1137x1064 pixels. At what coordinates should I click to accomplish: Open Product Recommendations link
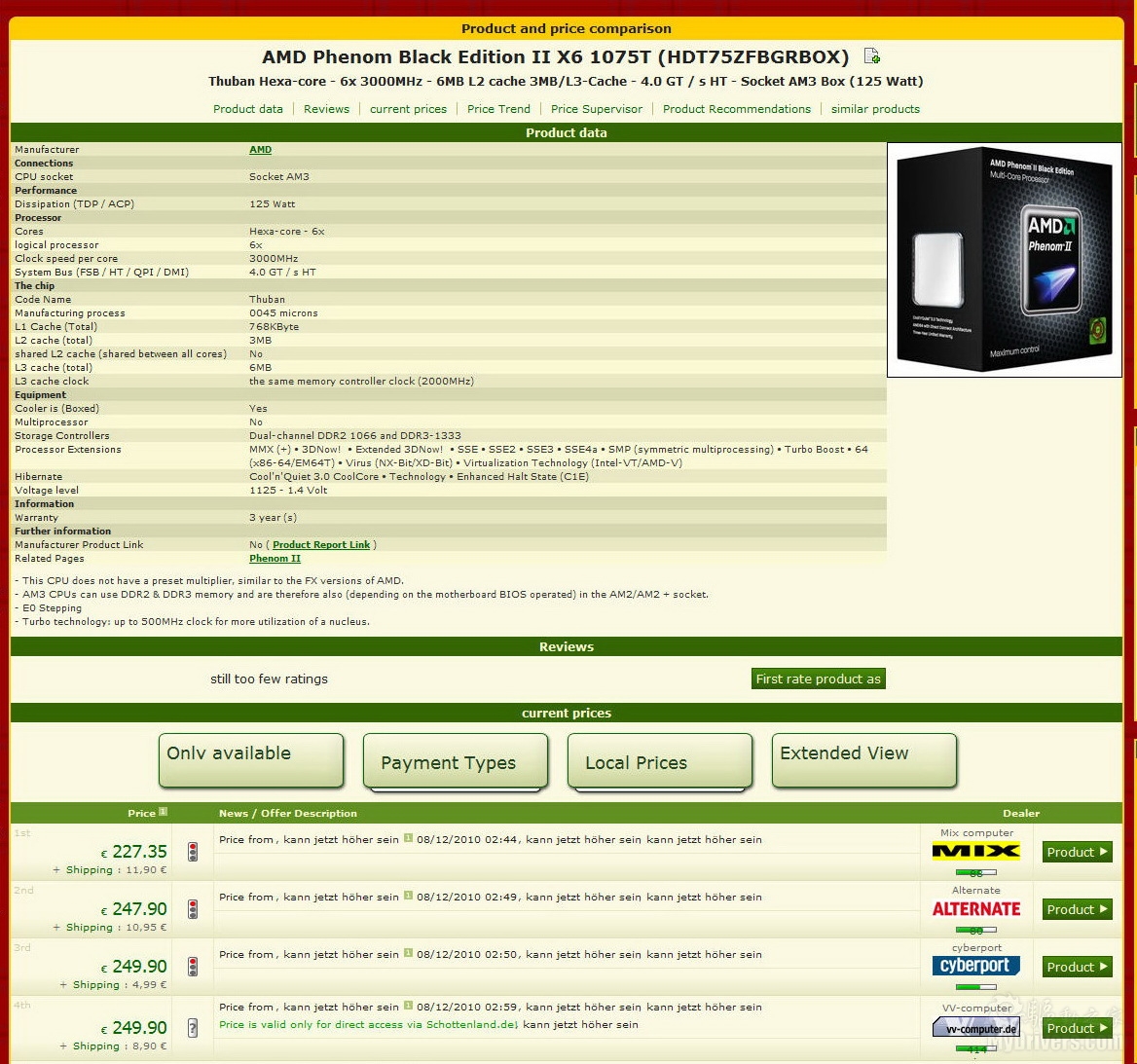[737, 109]
